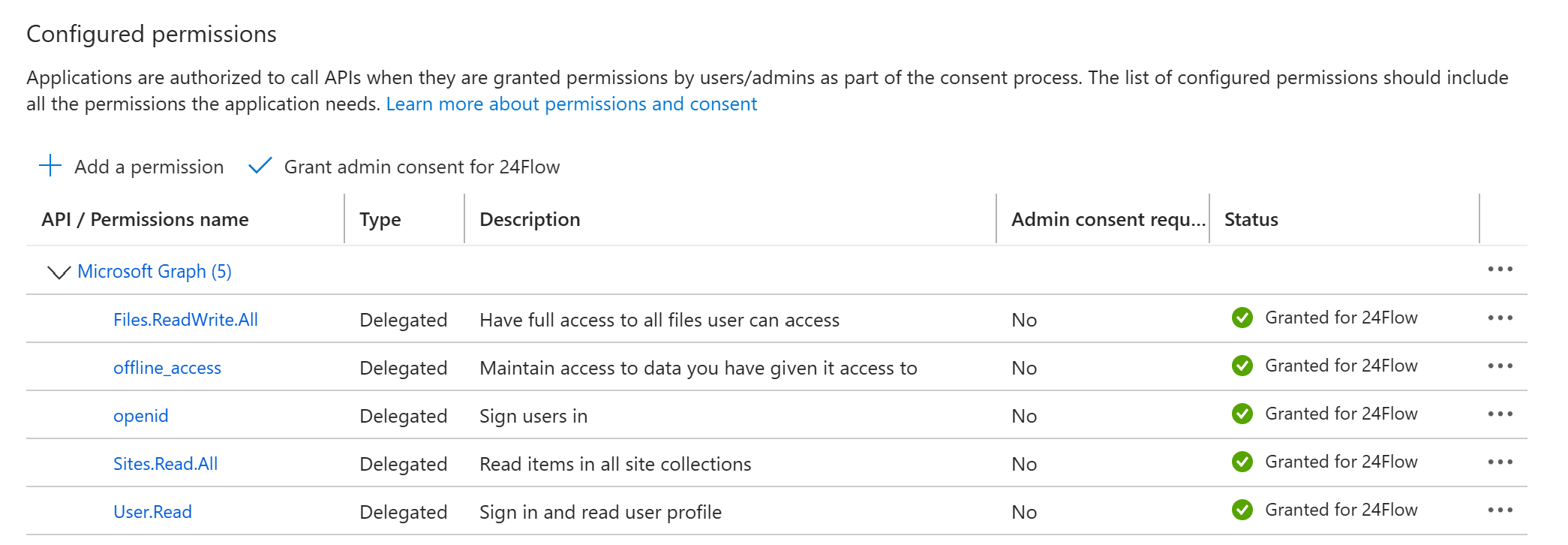The image size is (1568, 545).
Task: Click the green granted icon for Files.ReadWrite.All
Action: click(x=1242, y=318)
